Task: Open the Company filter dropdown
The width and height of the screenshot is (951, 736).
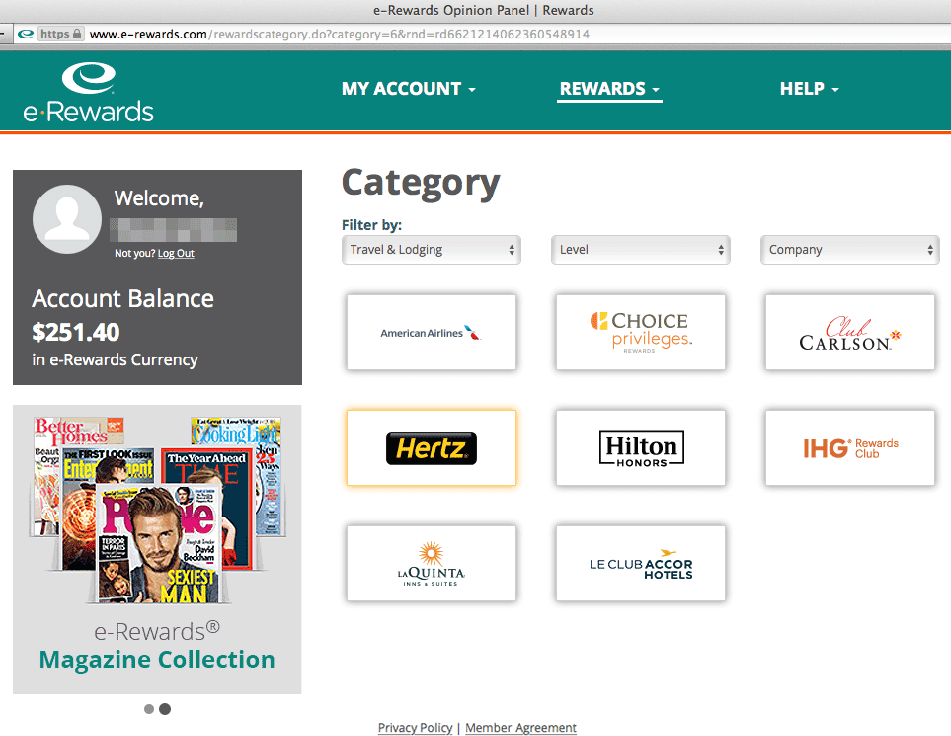Action: 850,250
